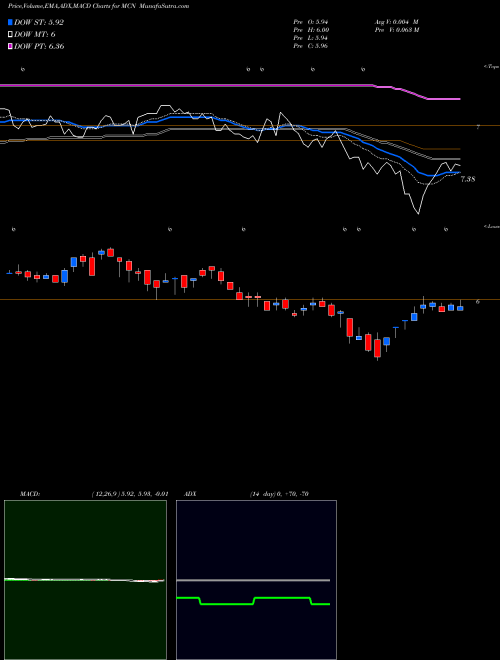Click the 'Pre O: 5.94' value
Viewport: 500px width, 660px height.
pos(311,22)
